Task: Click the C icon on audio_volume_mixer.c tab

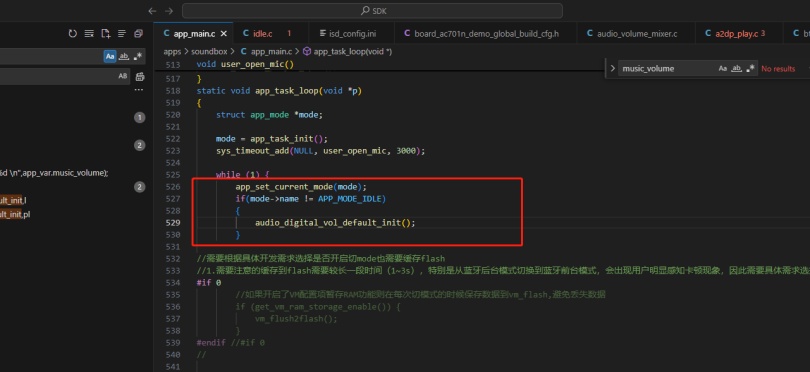Action: [589, 34]
